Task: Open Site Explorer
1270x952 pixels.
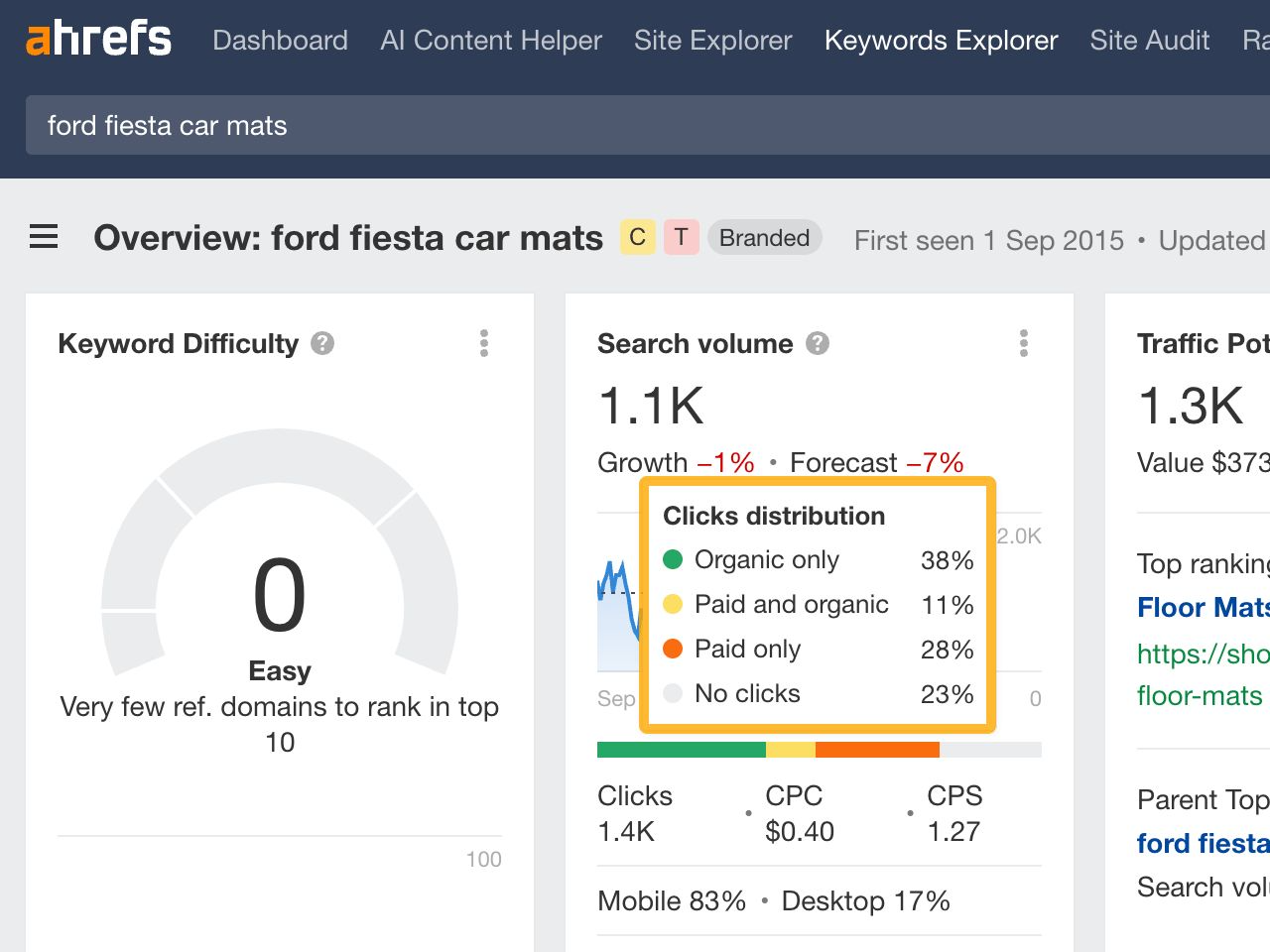Action: click(x=713, y=40)
